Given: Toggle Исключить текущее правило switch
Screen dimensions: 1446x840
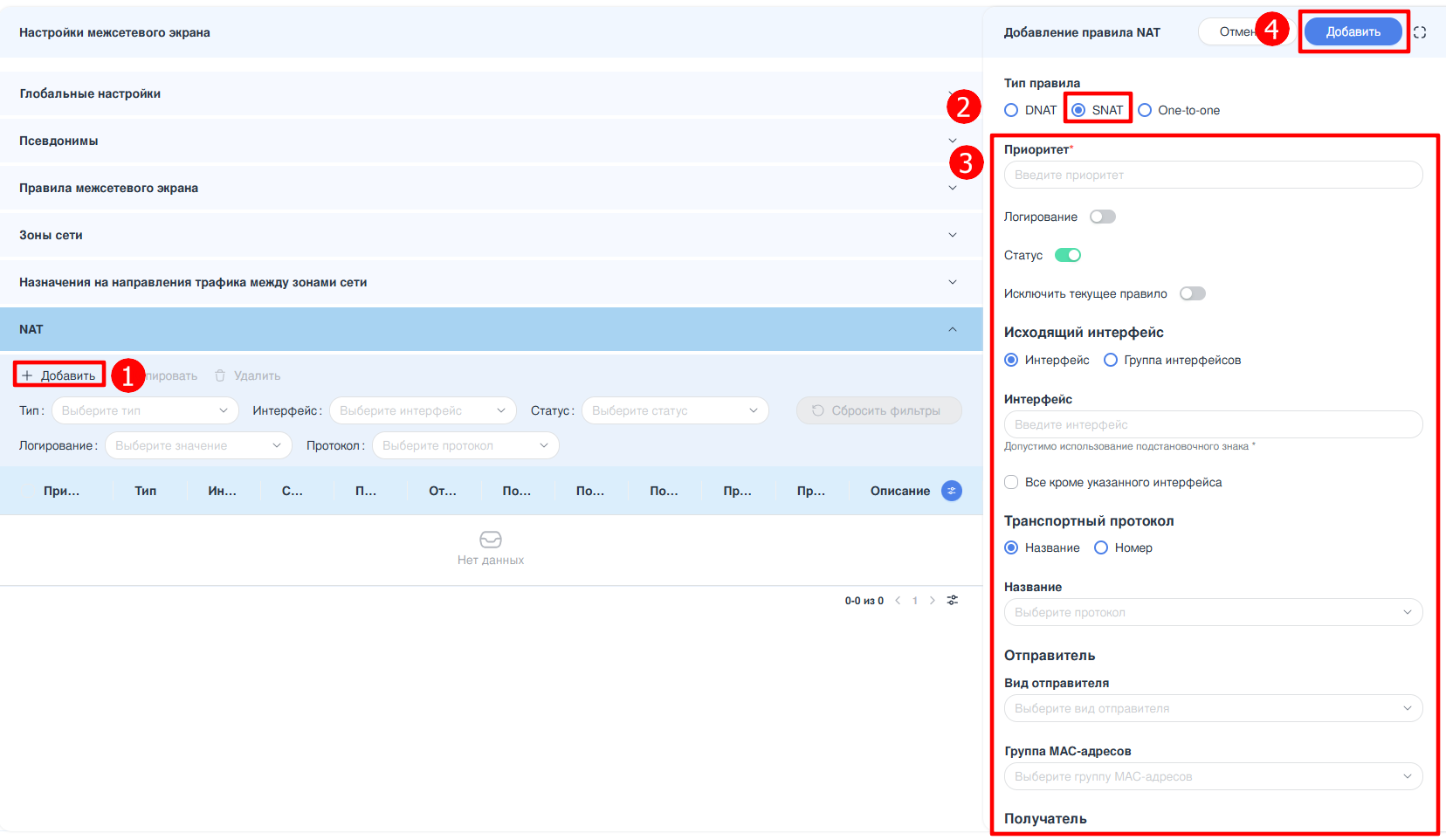Looking at the screenshot, I should [1192, 293].
